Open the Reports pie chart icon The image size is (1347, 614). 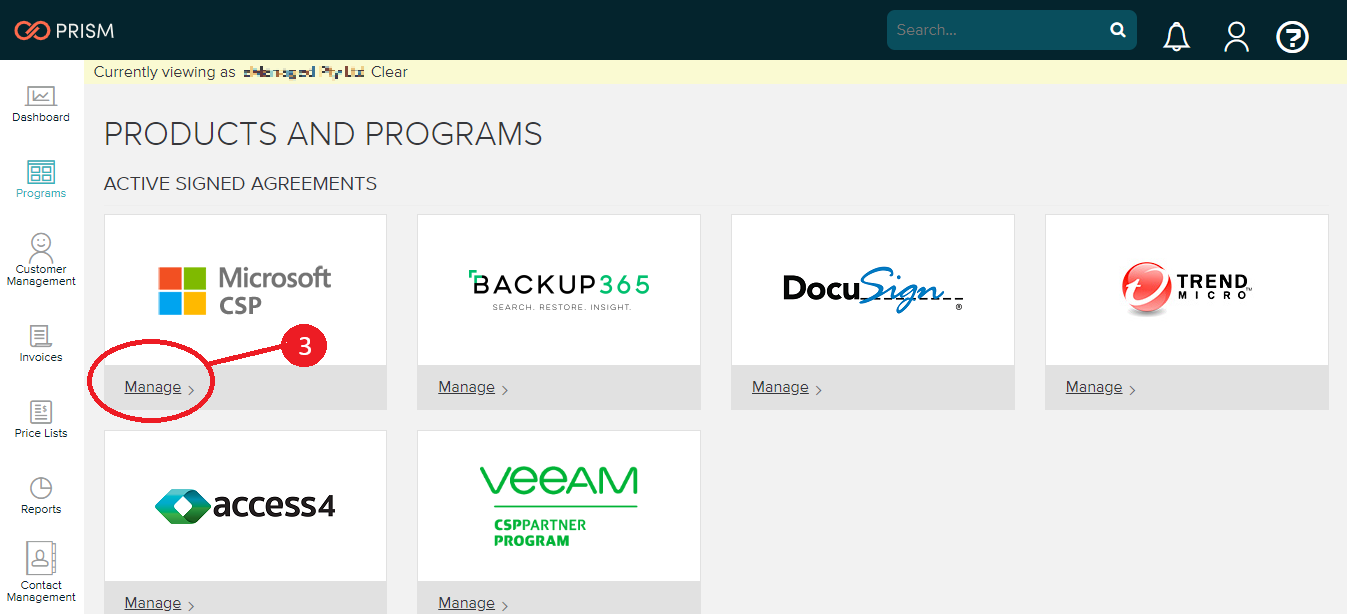(x=41, y=488)
